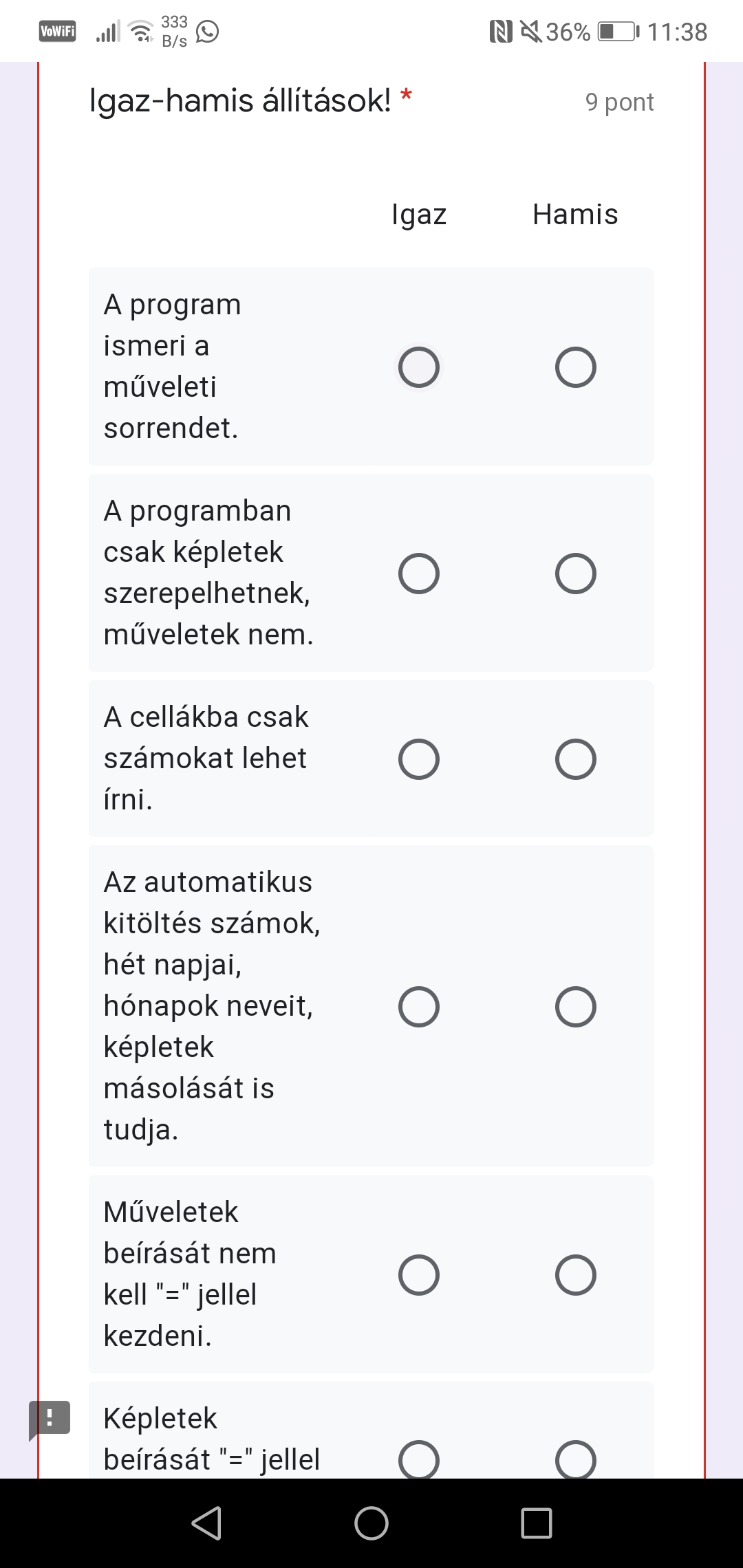Tap the WhatsApp notification icon in status bar
Screen dimensions: 743x1568
click(207, 32)
